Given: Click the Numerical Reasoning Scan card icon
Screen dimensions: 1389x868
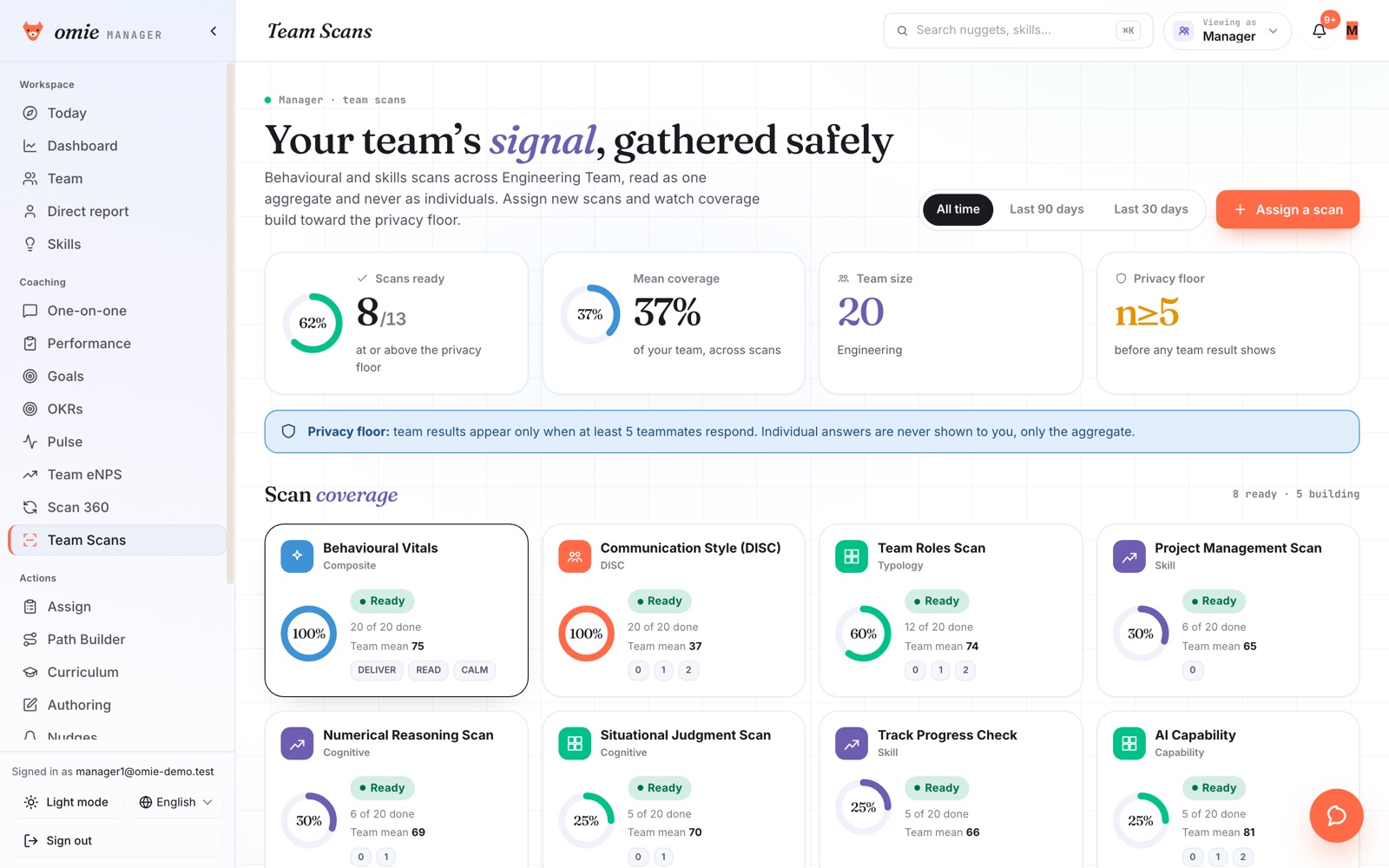Looking at the screenshot, I should (x=297, y=744).
